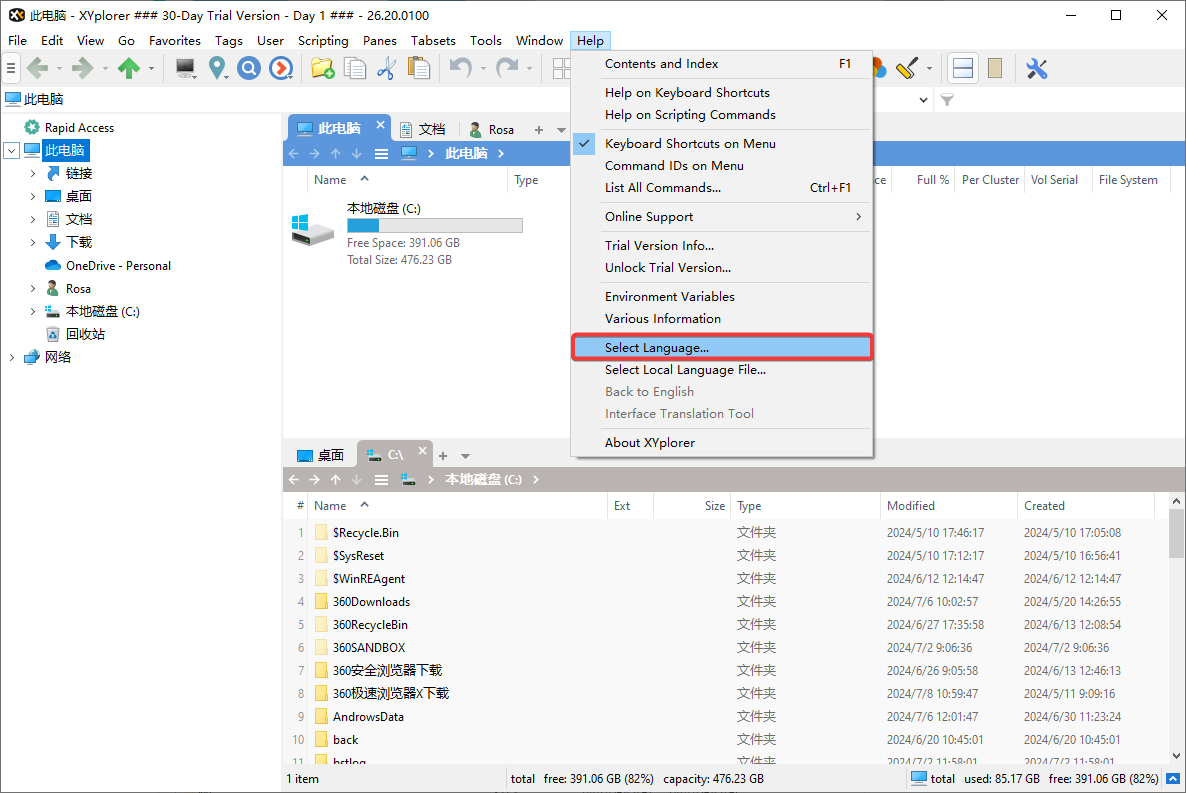Click the C: drive usage bar
Screen dimensions: 1186x793
pyautogui.click(x=434, y=226)
